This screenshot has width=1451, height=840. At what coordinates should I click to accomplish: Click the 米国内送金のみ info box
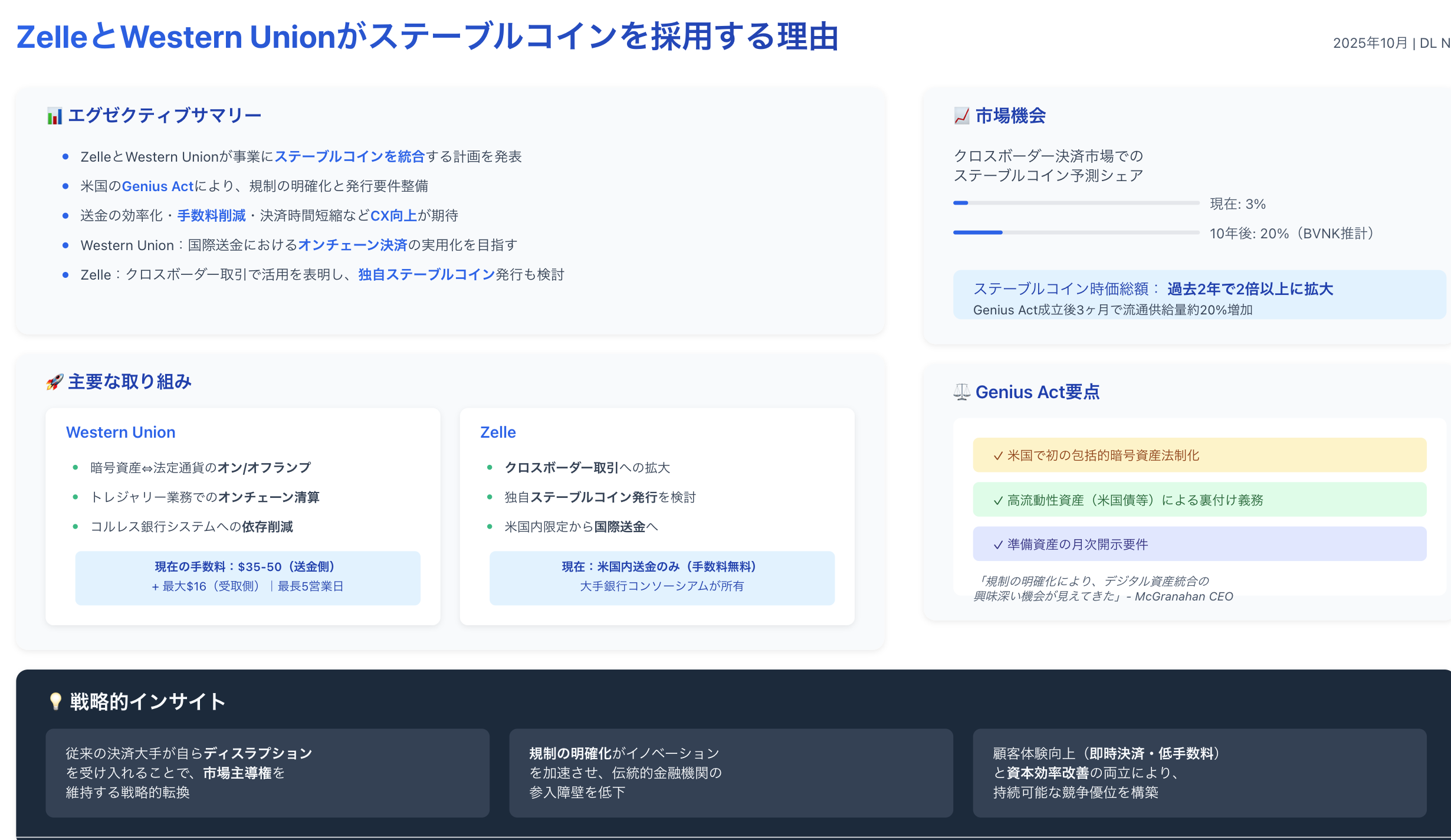[662, 577]
